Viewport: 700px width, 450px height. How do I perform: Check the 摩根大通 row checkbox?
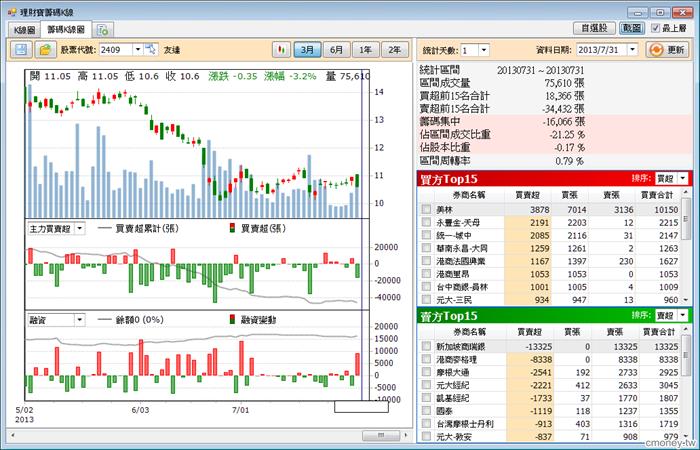click(426, 372)
